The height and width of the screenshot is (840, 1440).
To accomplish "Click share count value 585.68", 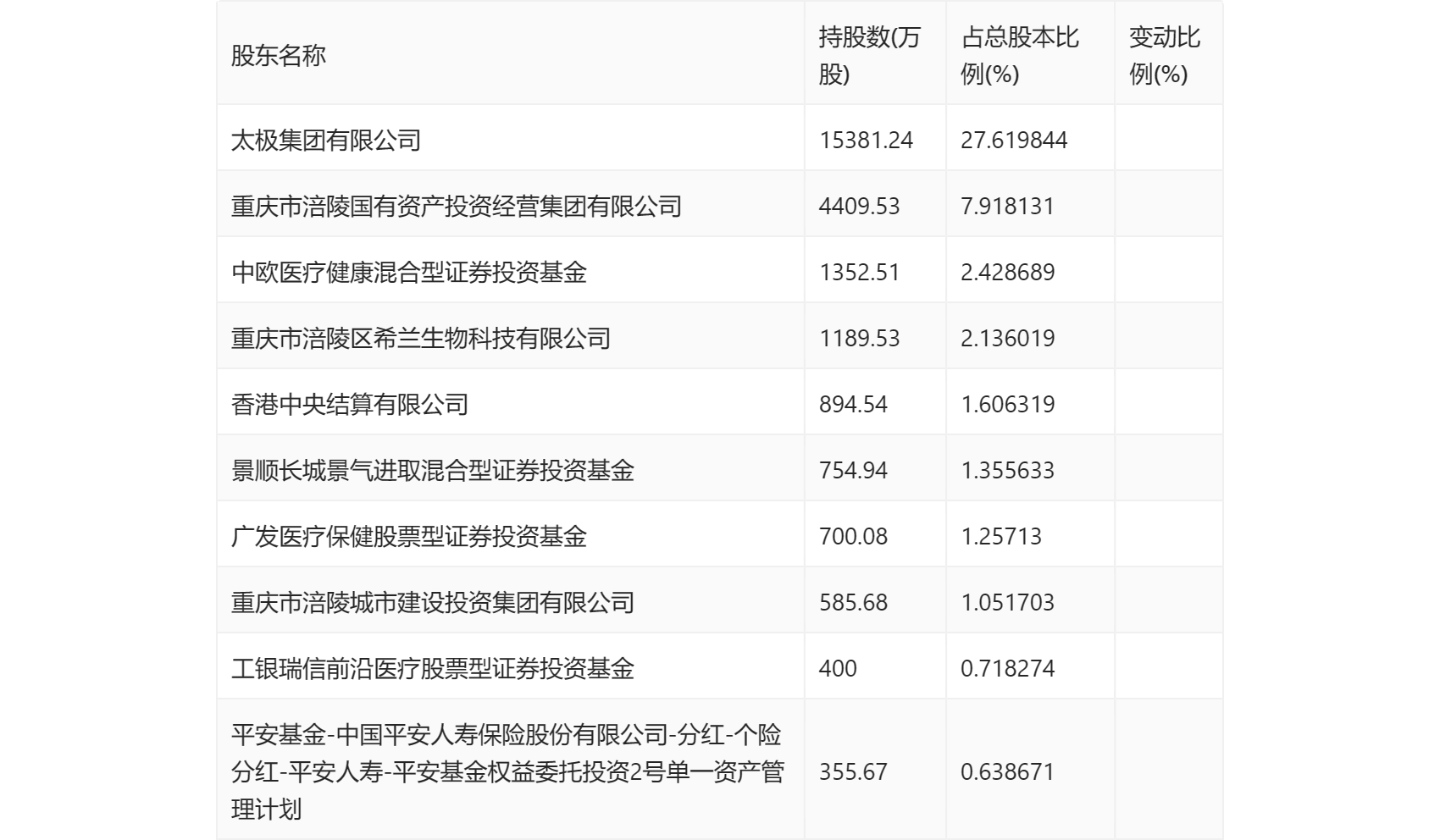I will point(853,602).
